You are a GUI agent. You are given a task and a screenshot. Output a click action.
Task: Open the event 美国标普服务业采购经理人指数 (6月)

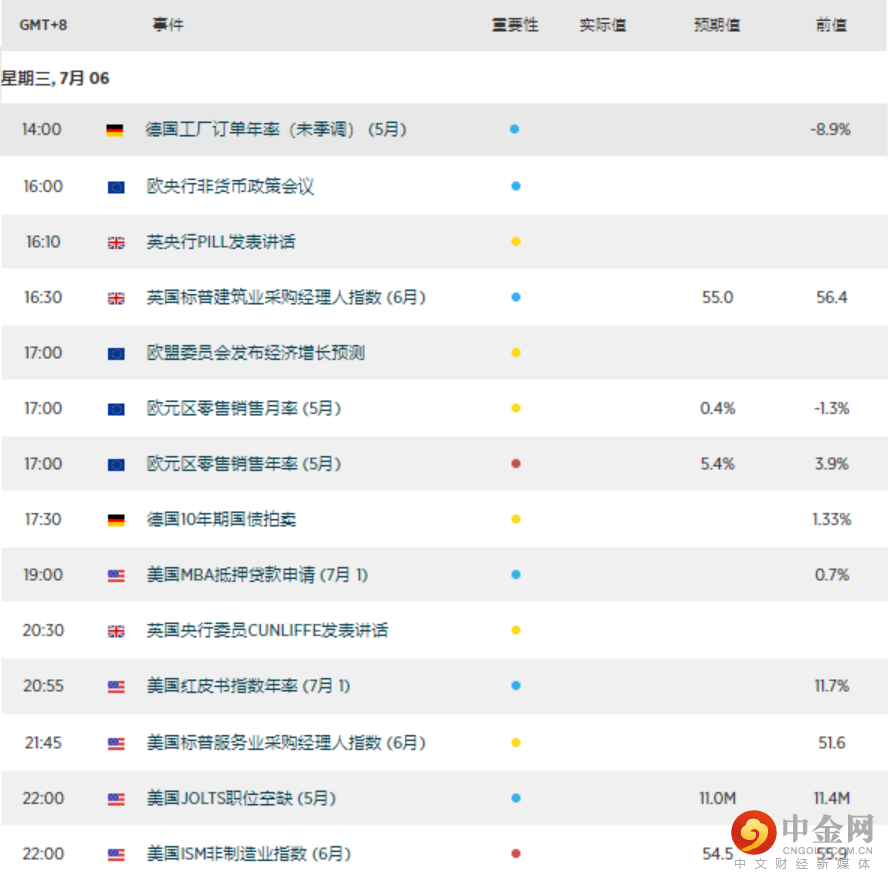286,743
